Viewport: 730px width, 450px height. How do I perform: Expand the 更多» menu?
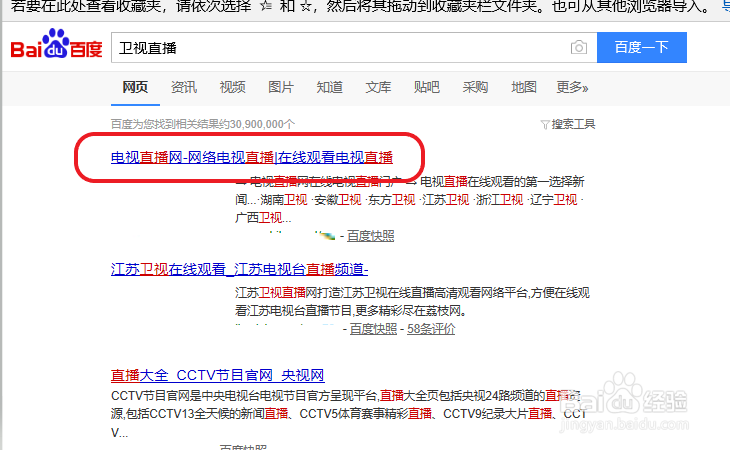(x=572, y=87)
